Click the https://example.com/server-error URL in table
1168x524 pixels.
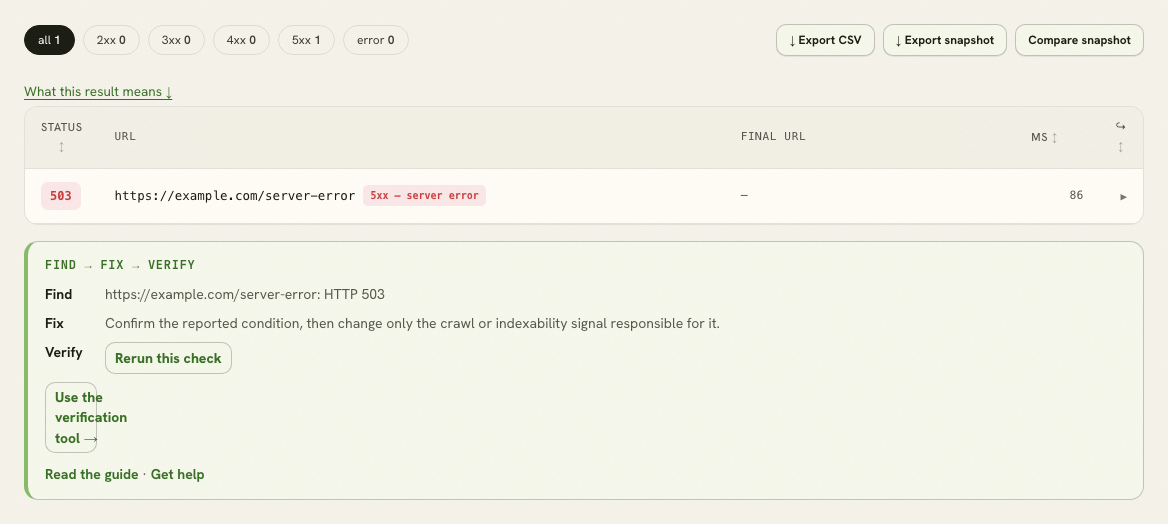coord(235,196)
